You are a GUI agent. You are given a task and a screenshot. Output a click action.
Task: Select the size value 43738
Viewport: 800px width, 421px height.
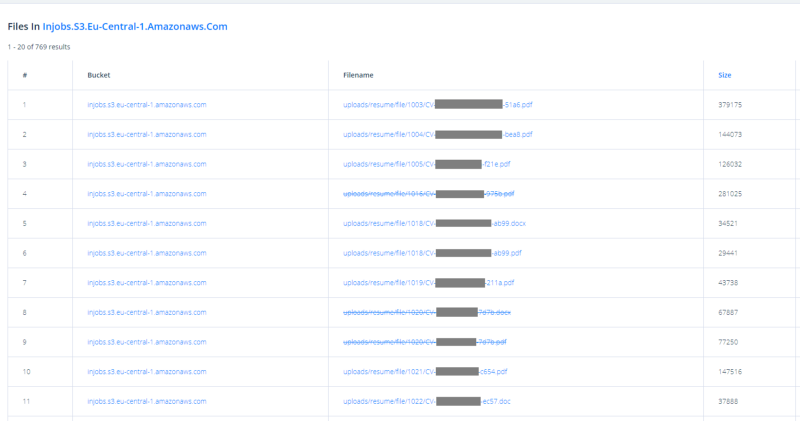(728, 282)
